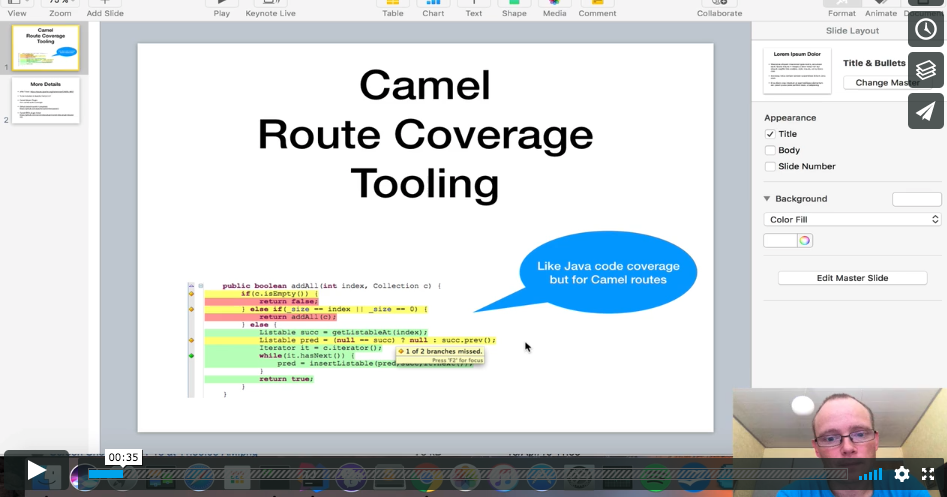
Task: Click the Share paper-plane icon
Action: pyautogui.click(x=926, y=111)
